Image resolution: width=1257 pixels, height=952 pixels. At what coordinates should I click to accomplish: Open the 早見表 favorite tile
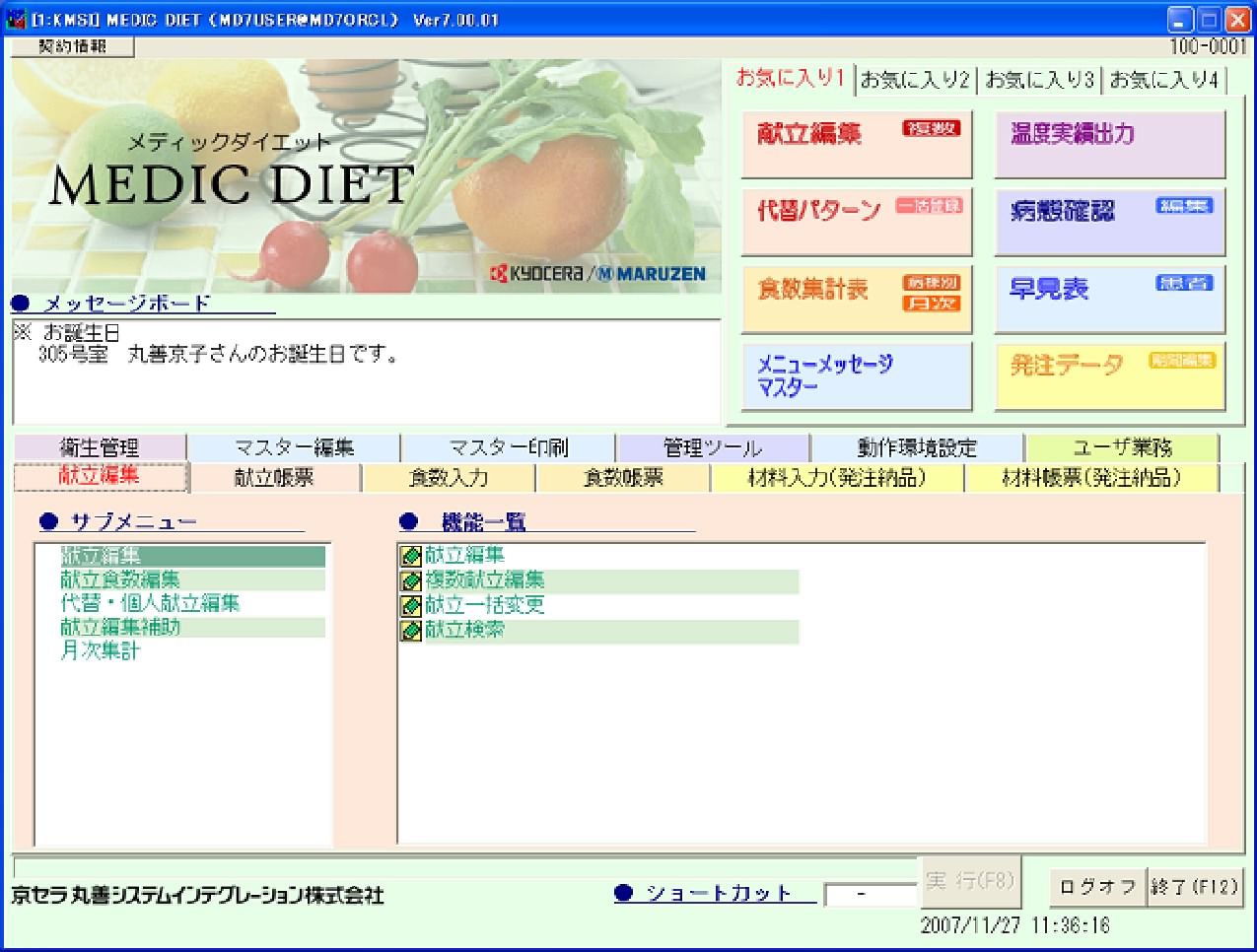(1109, 298)
